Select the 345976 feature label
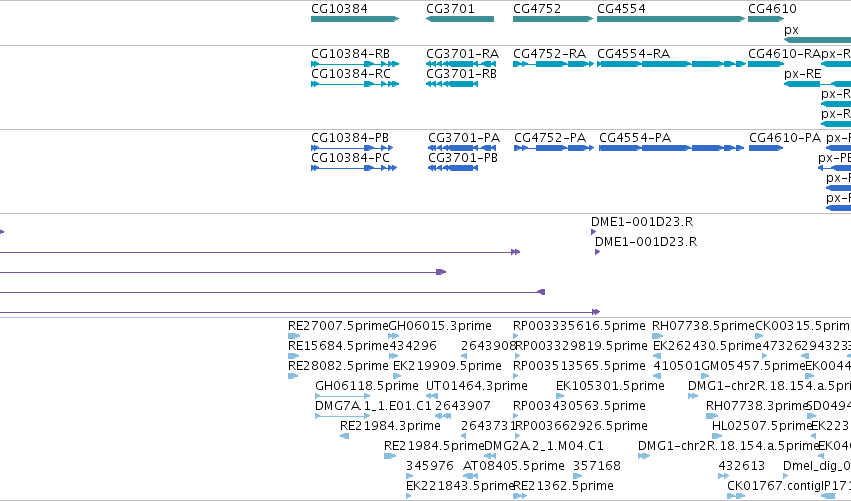 pos(429,466)
